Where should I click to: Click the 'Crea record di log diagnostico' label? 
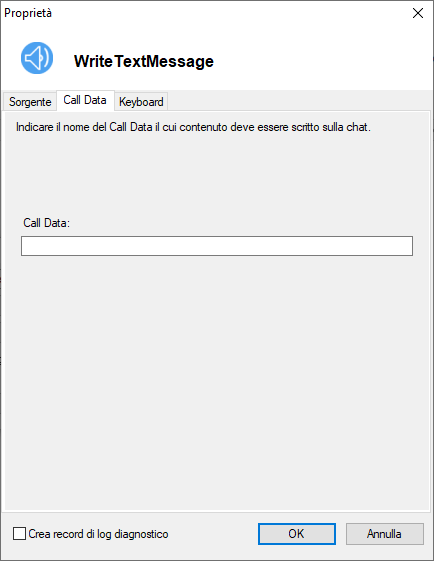pos(98,534)
